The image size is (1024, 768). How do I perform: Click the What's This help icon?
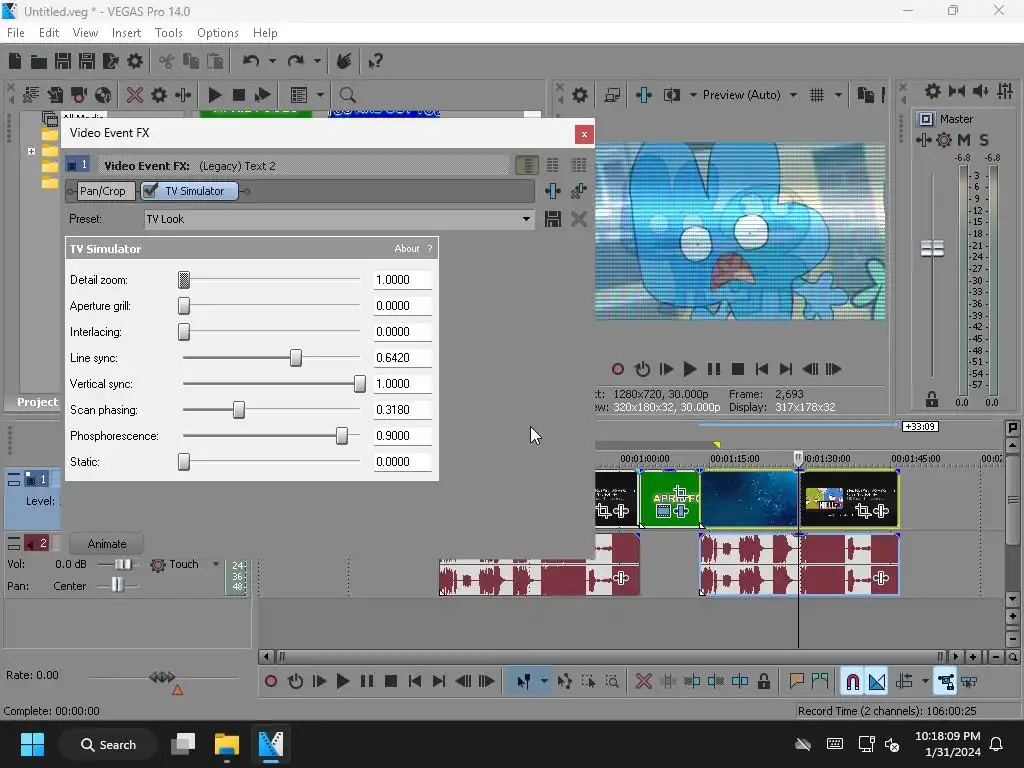click(375, 61)
